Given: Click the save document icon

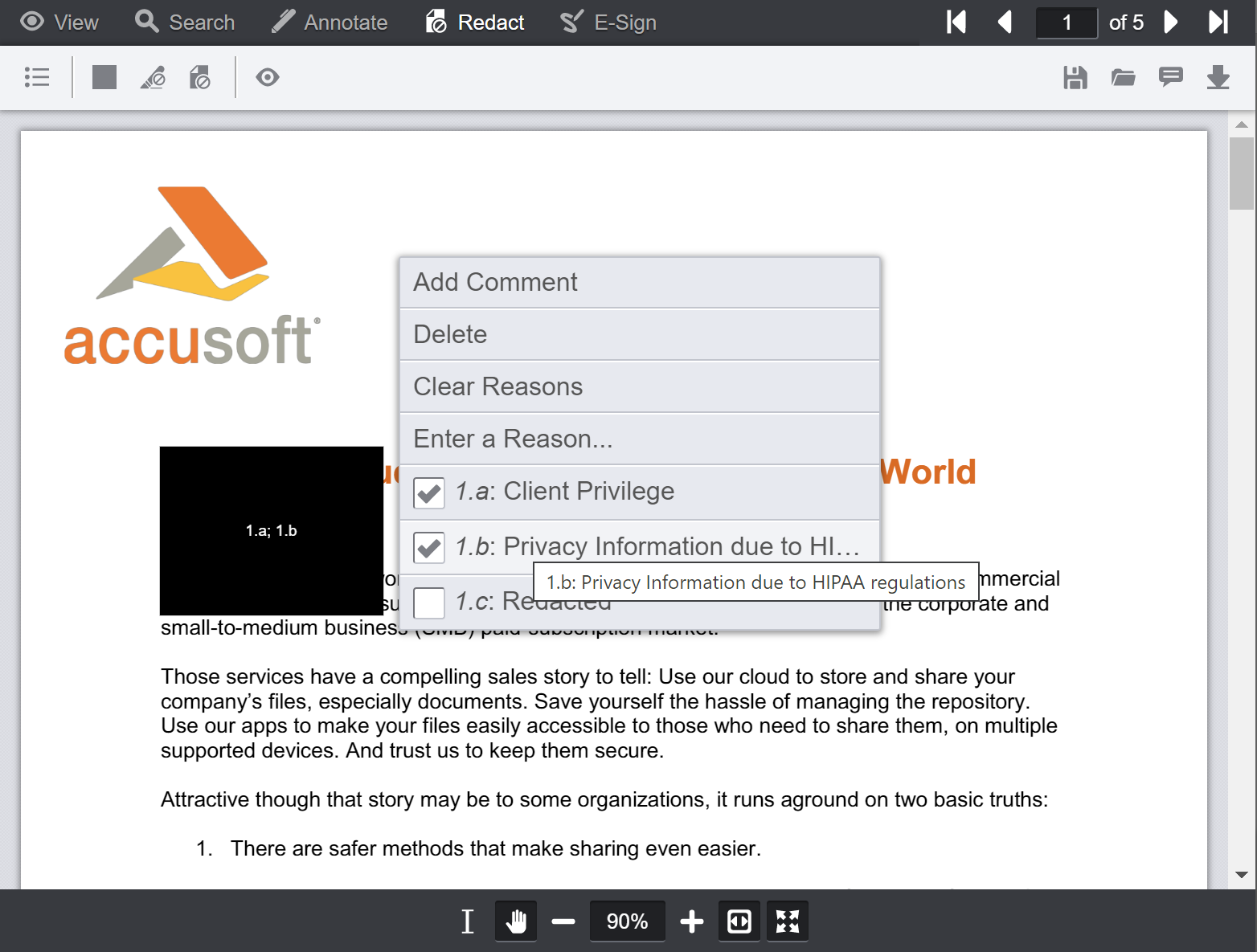Looking at the screenshot, I should point(1075,78).
